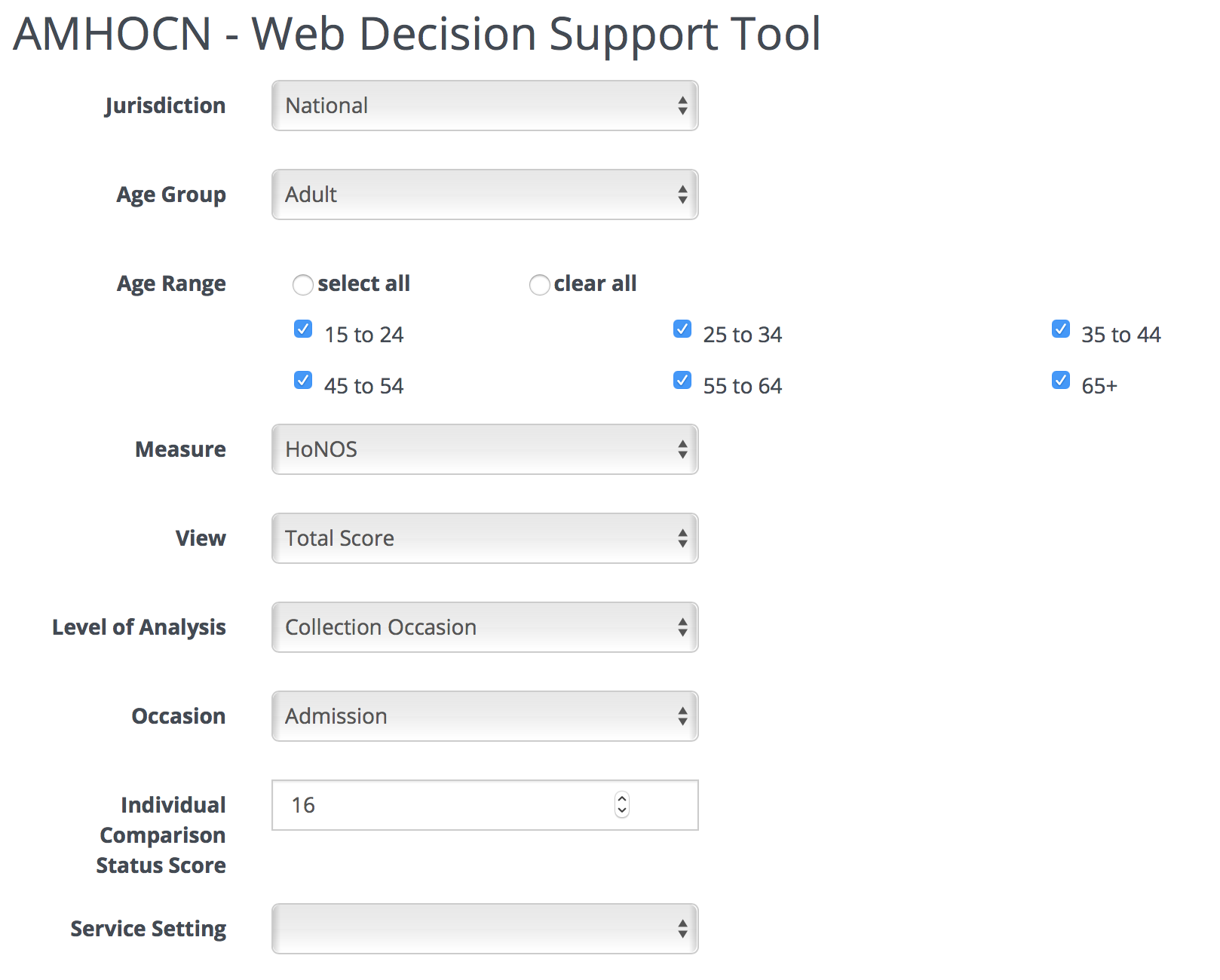Select the select all radio button
Viewport: 1220px width, 980px height.
[302, 285]
